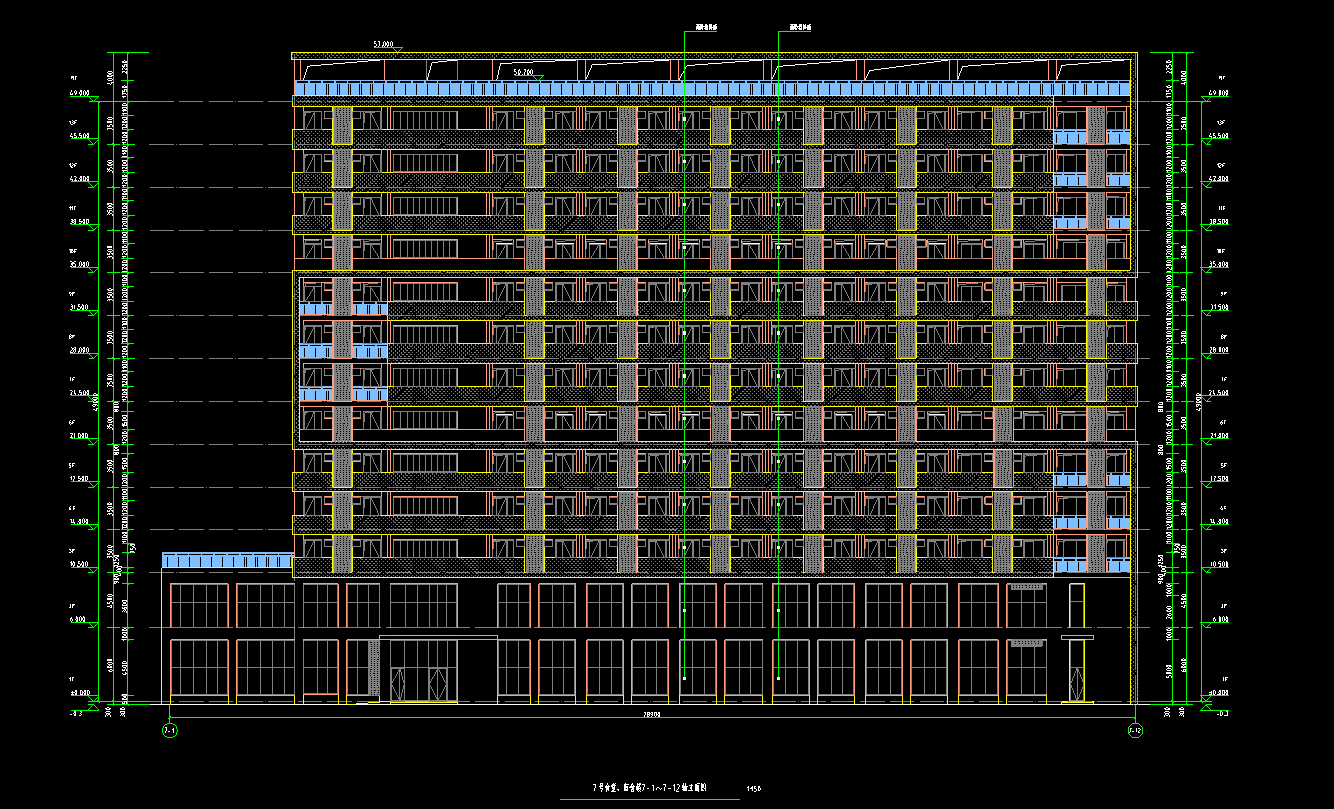Click the drawing title text below elevation
Viewport: 1334px width, 809px height.
(x=650, y=788)
